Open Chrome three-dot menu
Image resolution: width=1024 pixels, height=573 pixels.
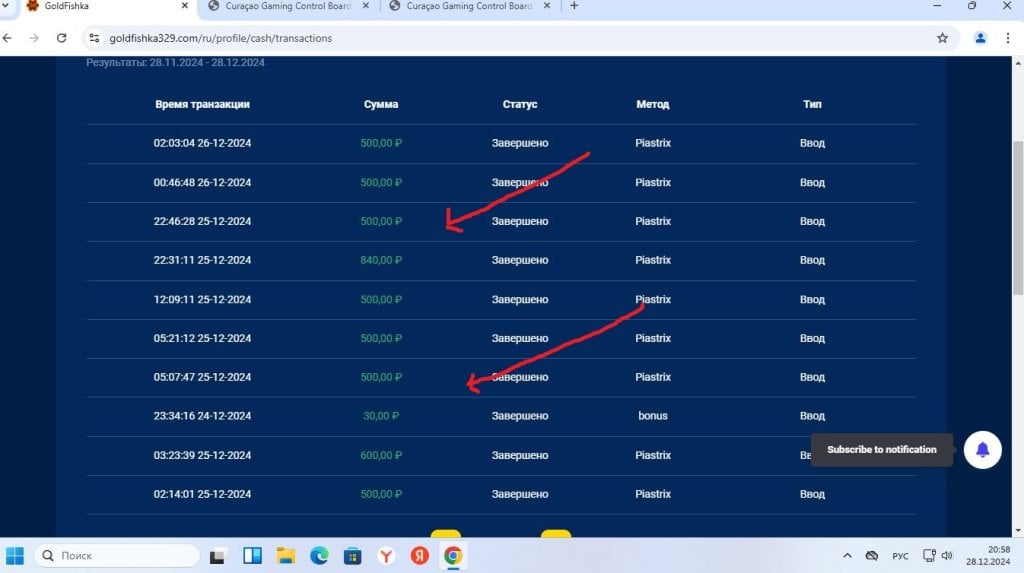click(1008, 38)
